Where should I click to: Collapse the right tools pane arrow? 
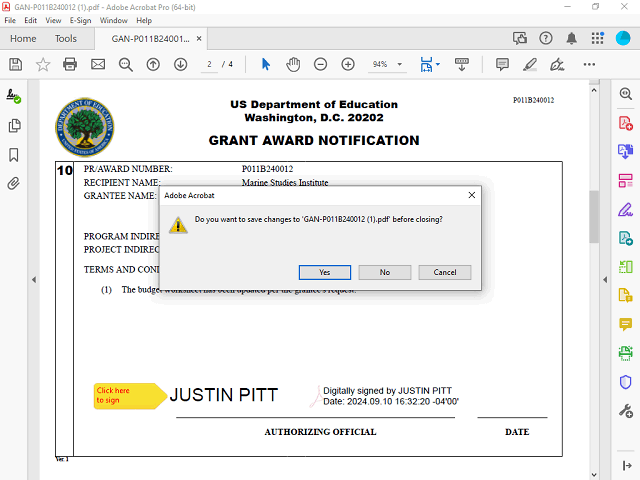(x=627, y=465)
